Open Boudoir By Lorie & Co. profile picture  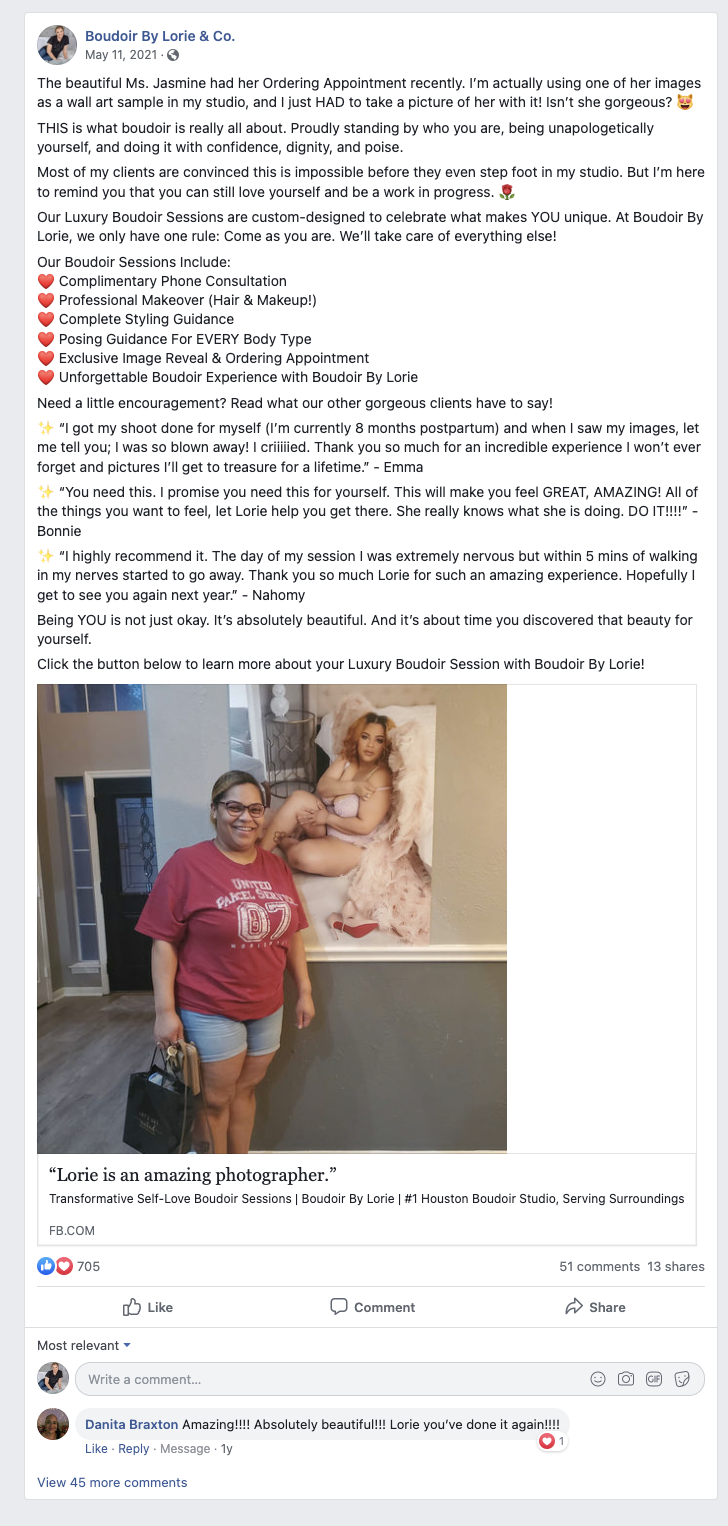click(x=57, y=45)
